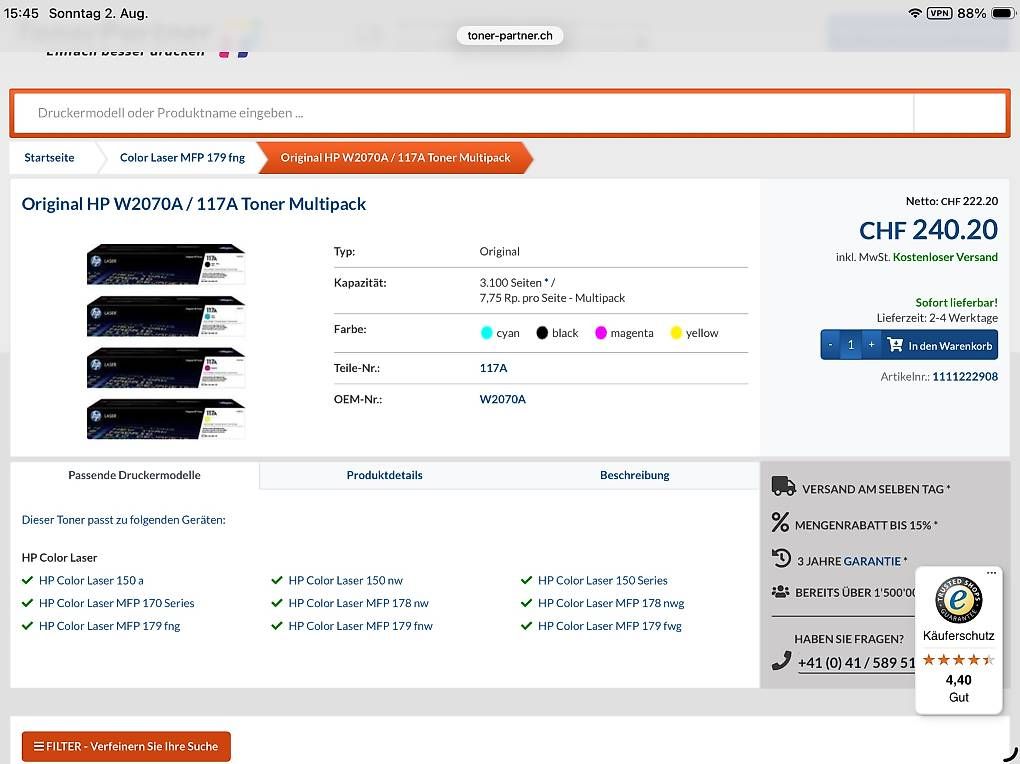Tap the toner-partner.ch address pill

[510, 35]
